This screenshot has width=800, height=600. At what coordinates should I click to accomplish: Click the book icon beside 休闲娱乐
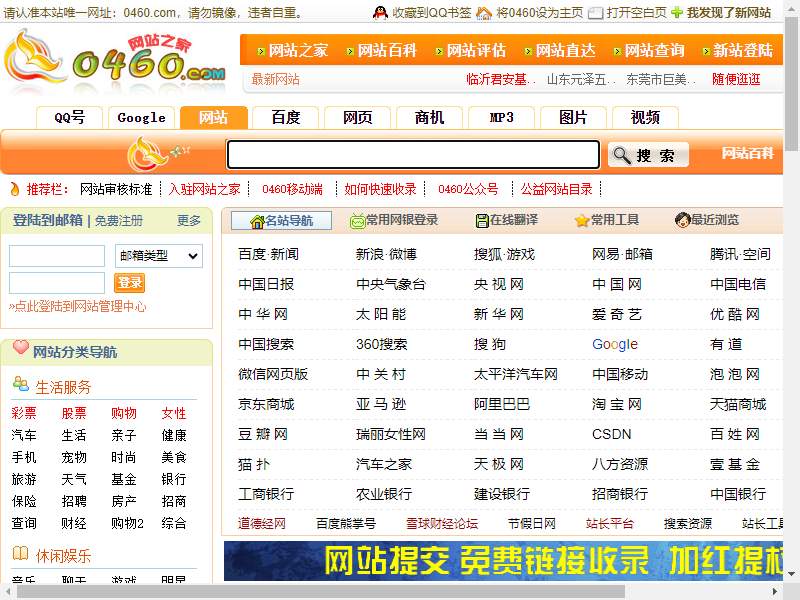pyautogui.click(x=20, y=553)
